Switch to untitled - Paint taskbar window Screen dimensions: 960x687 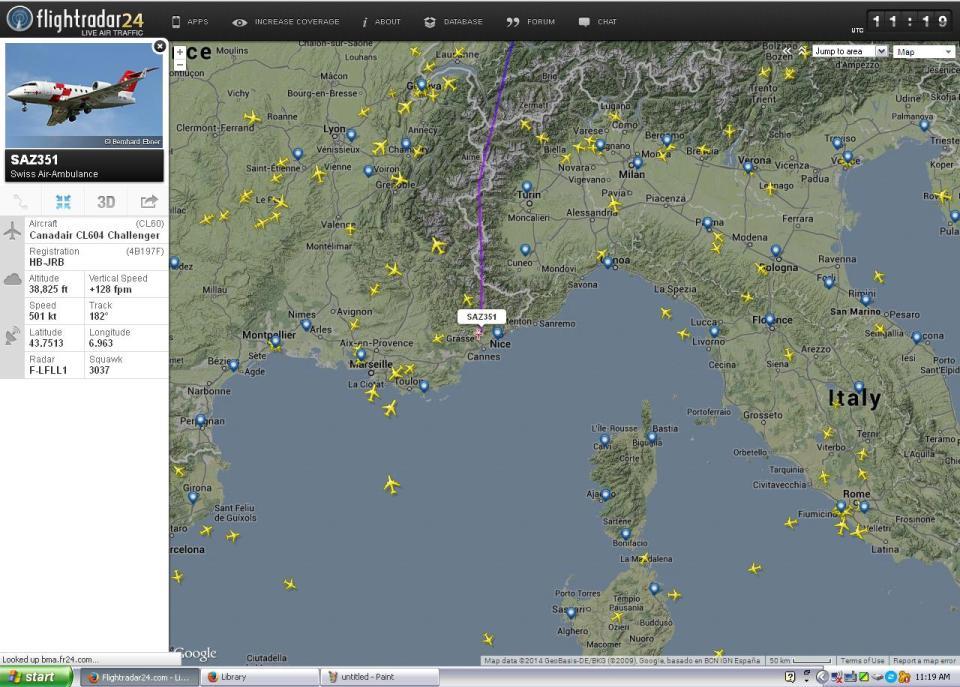pos(380,677)
